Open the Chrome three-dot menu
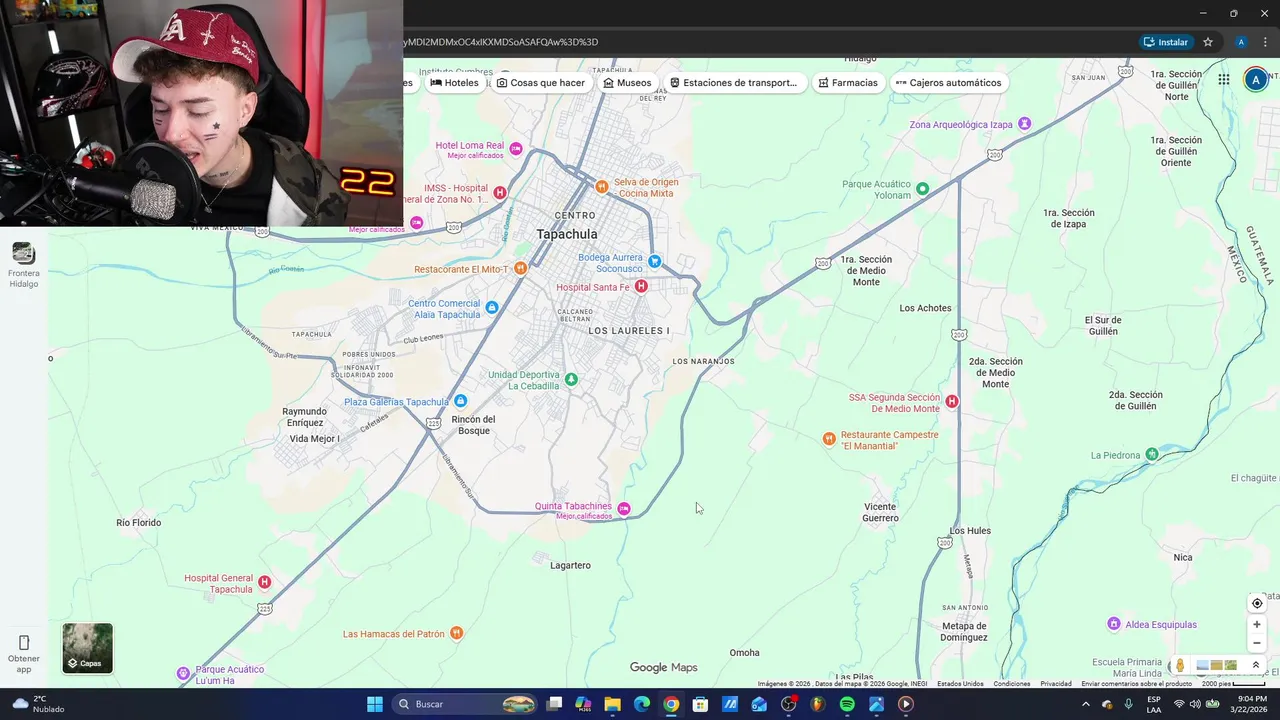 pos(1267,42)
